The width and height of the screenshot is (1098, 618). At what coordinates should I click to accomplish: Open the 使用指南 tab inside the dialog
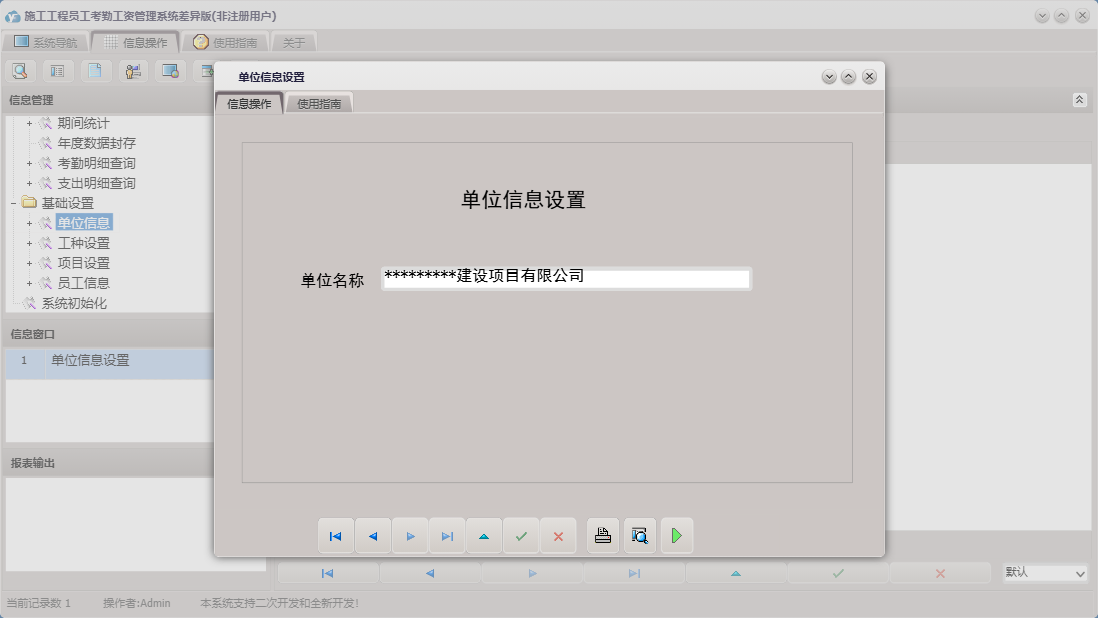pos(320,102)
